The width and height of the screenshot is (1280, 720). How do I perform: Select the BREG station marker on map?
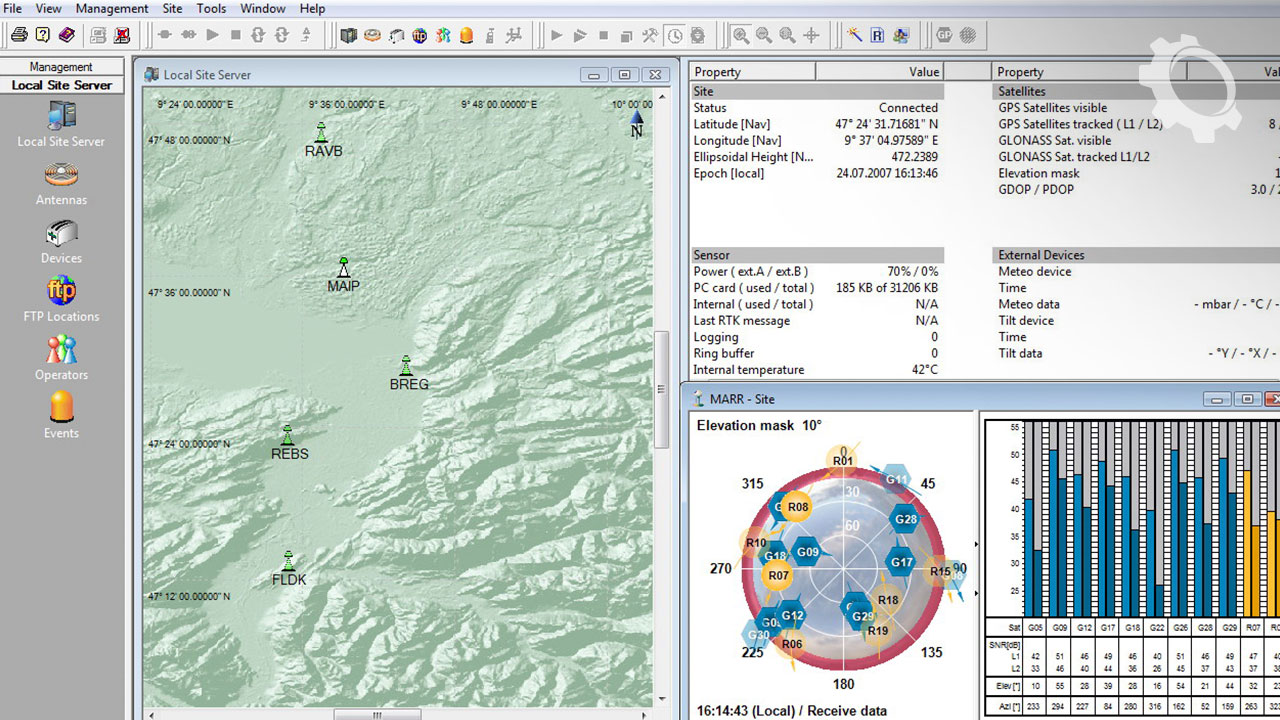click(x=406, y=366)
